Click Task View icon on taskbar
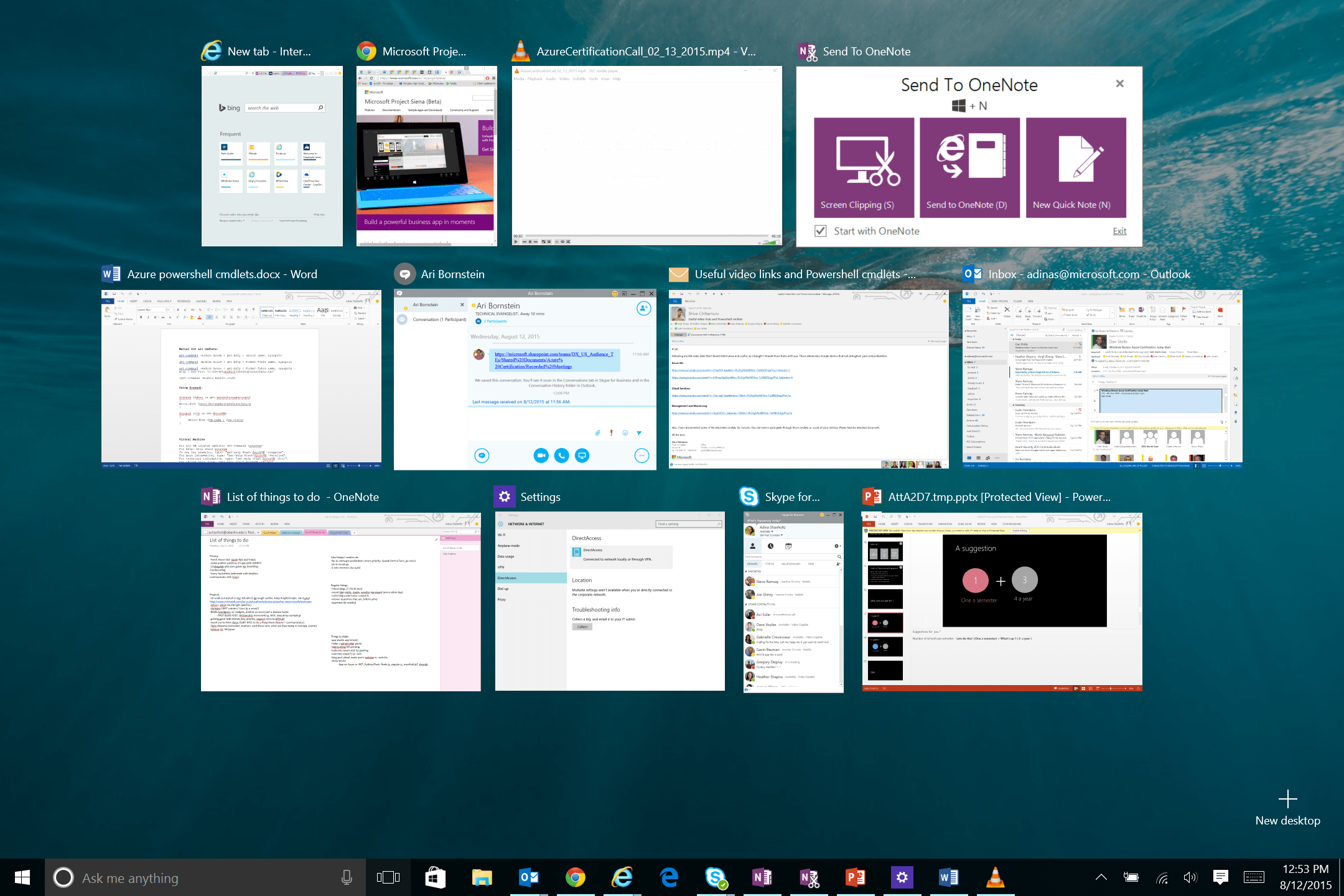The image size is (1344, 896). click(x=388, y=877)
